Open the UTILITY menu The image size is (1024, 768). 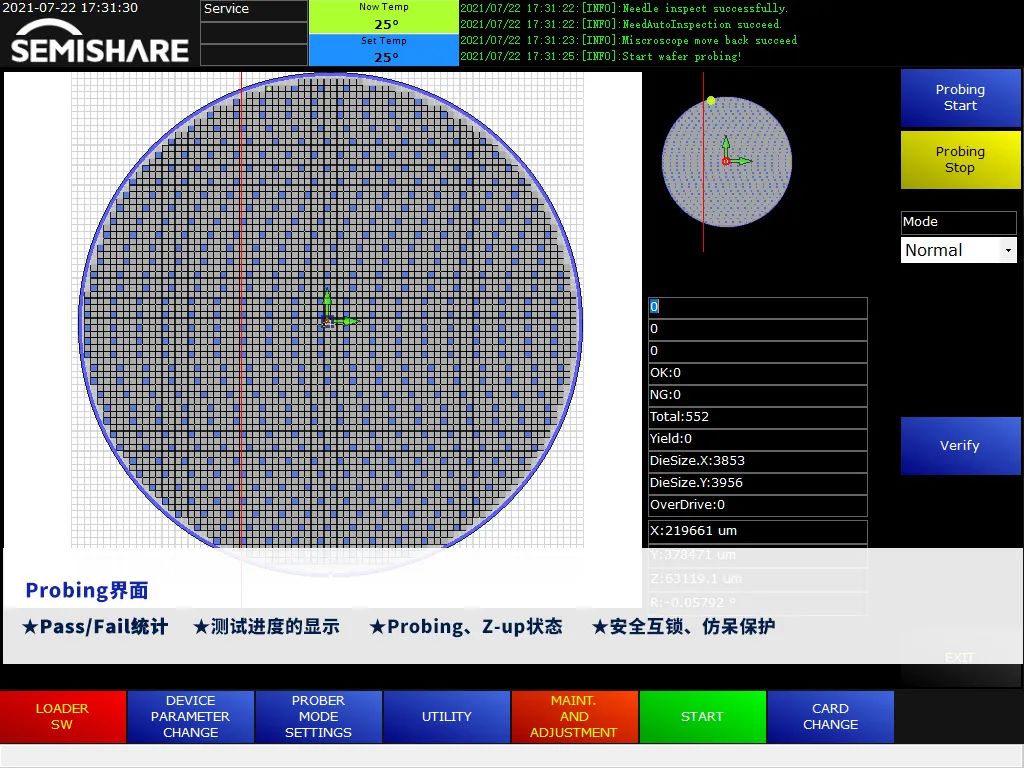click(447, 716)
